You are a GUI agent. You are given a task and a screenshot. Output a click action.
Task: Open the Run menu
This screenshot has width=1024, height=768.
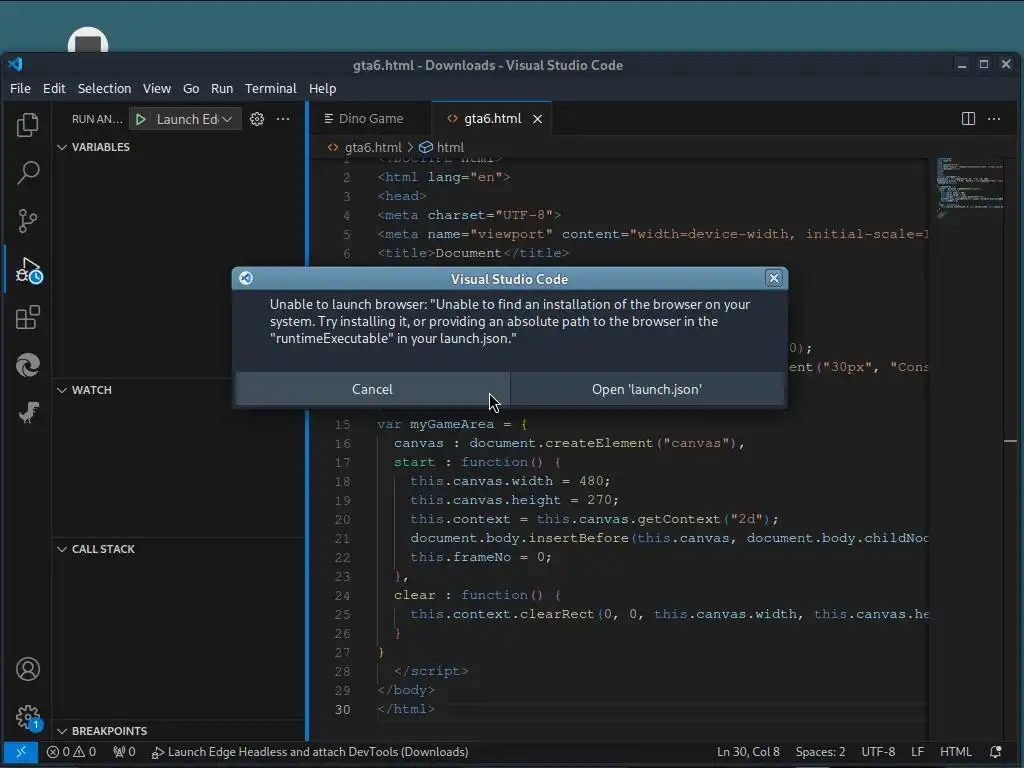tap(221, 88)
